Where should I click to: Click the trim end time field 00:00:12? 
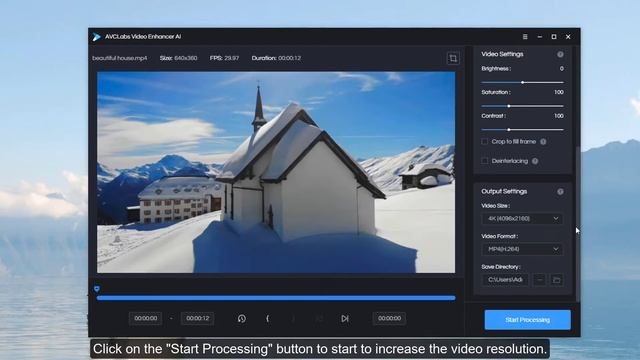click(x=198, y=318)
